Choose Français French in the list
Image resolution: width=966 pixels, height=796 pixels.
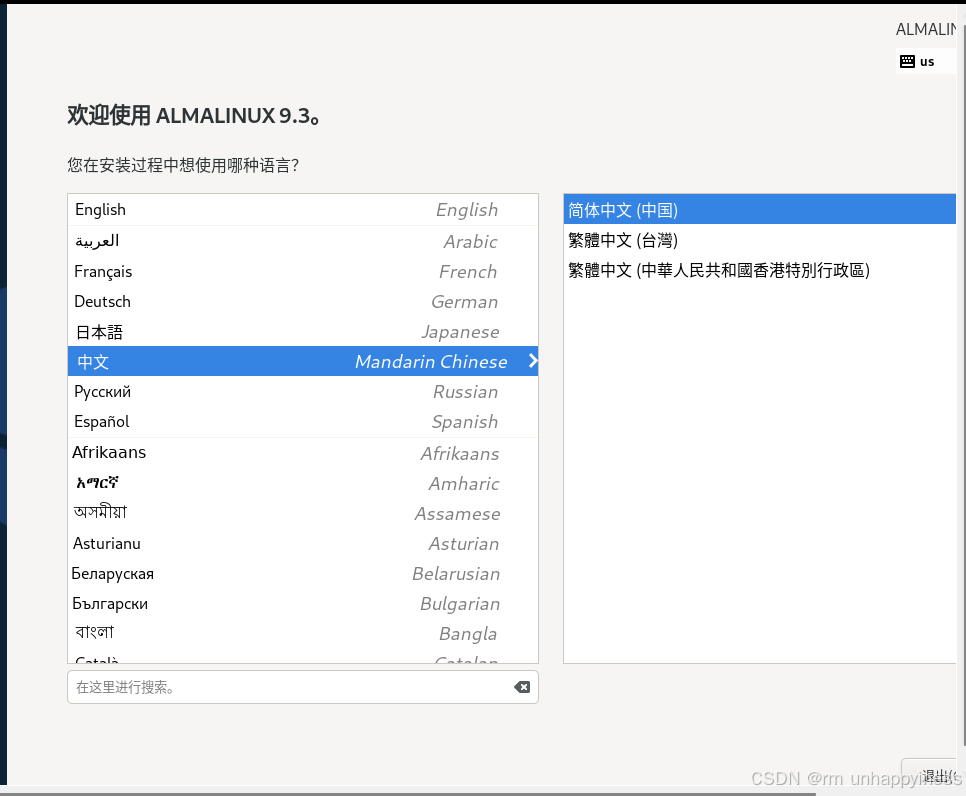[302, 271]
